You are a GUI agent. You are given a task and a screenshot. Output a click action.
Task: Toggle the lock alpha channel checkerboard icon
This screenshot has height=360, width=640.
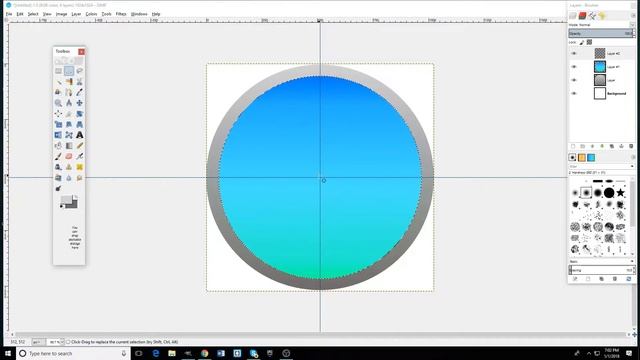pos(589,42)
